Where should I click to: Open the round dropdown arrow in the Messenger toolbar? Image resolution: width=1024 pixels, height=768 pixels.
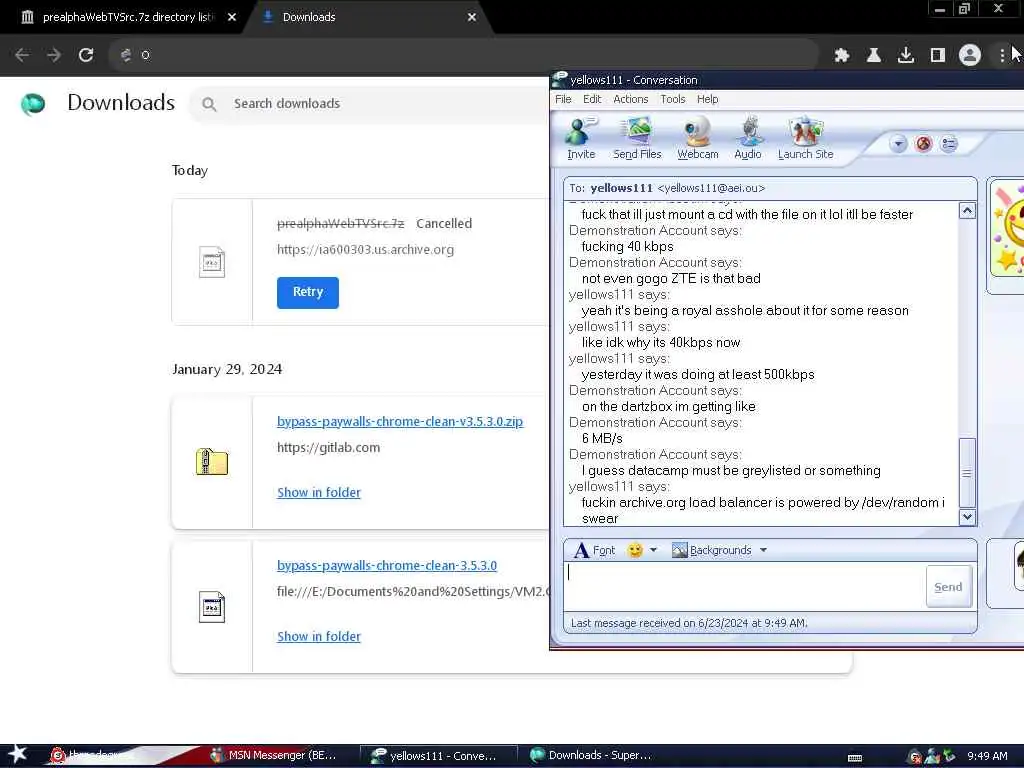tap(898, 144)
